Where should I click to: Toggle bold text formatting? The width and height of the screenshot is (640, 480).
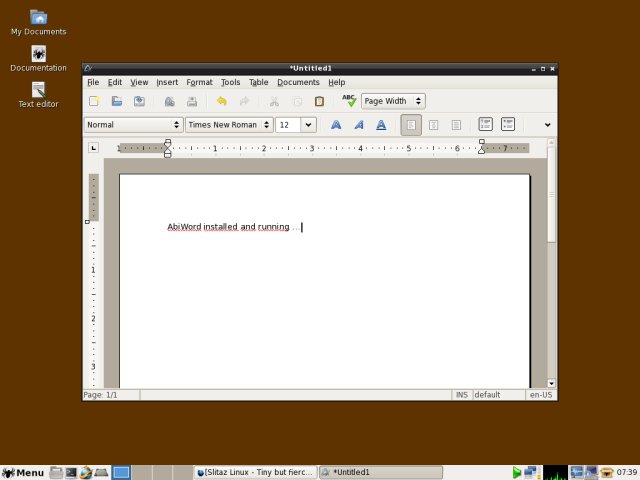[x=336, y=124]
